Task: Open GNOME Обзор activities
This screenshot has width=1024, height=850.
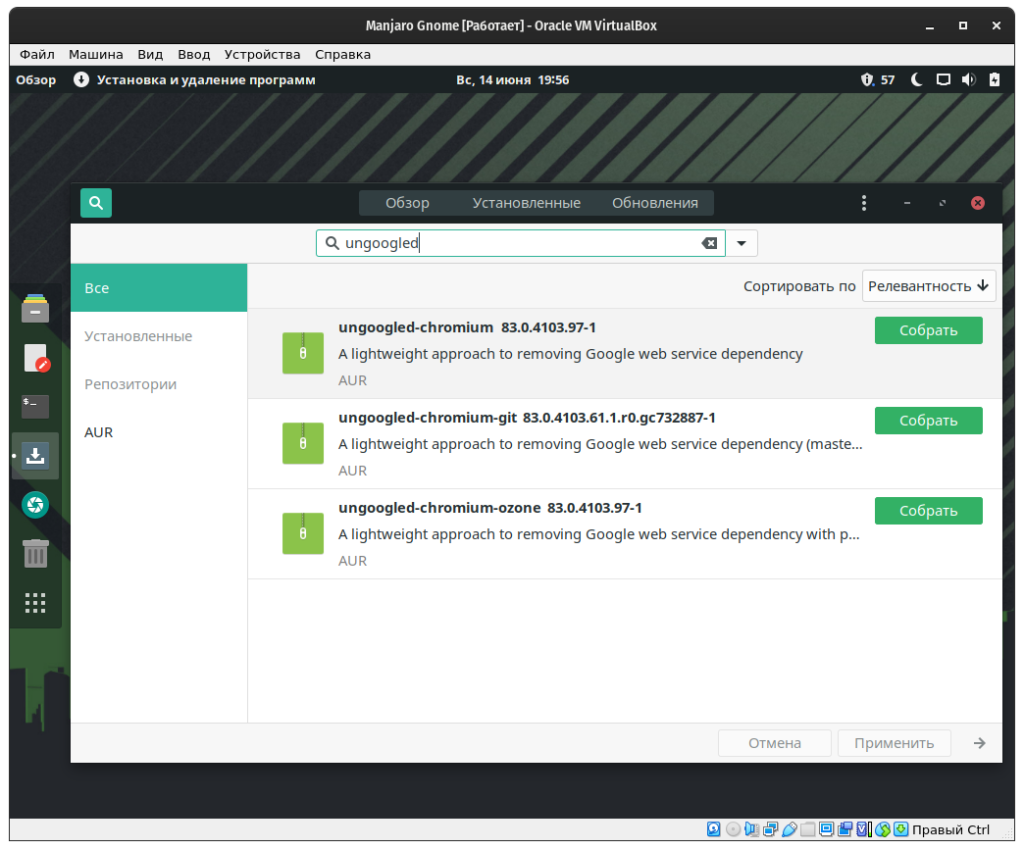Action: (x=36, y=80)
